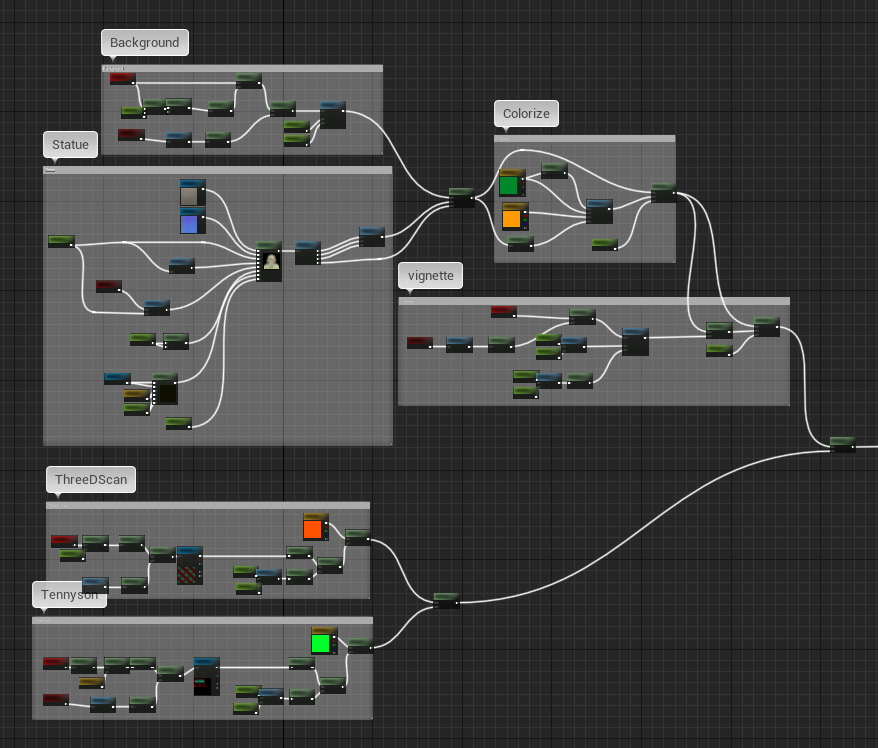Select the red node in Statue group
878x748 pixels.
109,286
